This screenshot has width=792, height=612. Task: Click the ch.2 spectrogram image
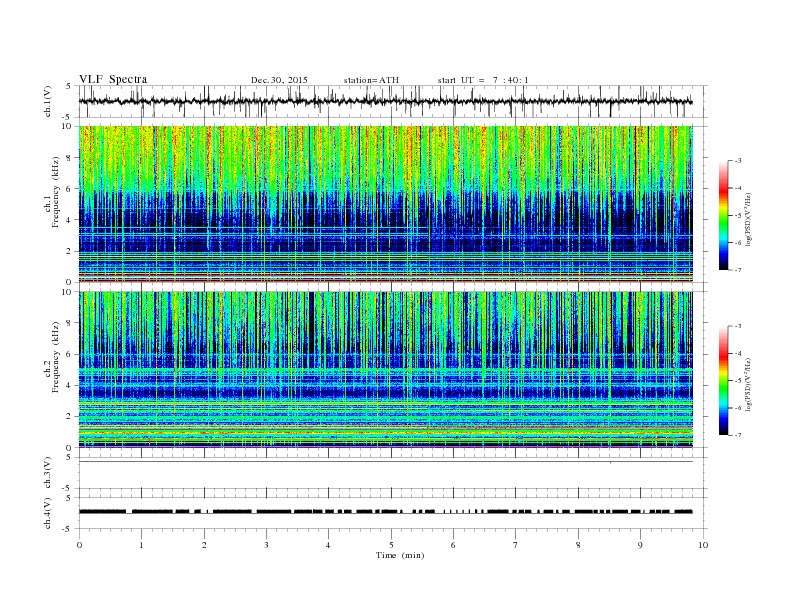click(x=385, y=370)
